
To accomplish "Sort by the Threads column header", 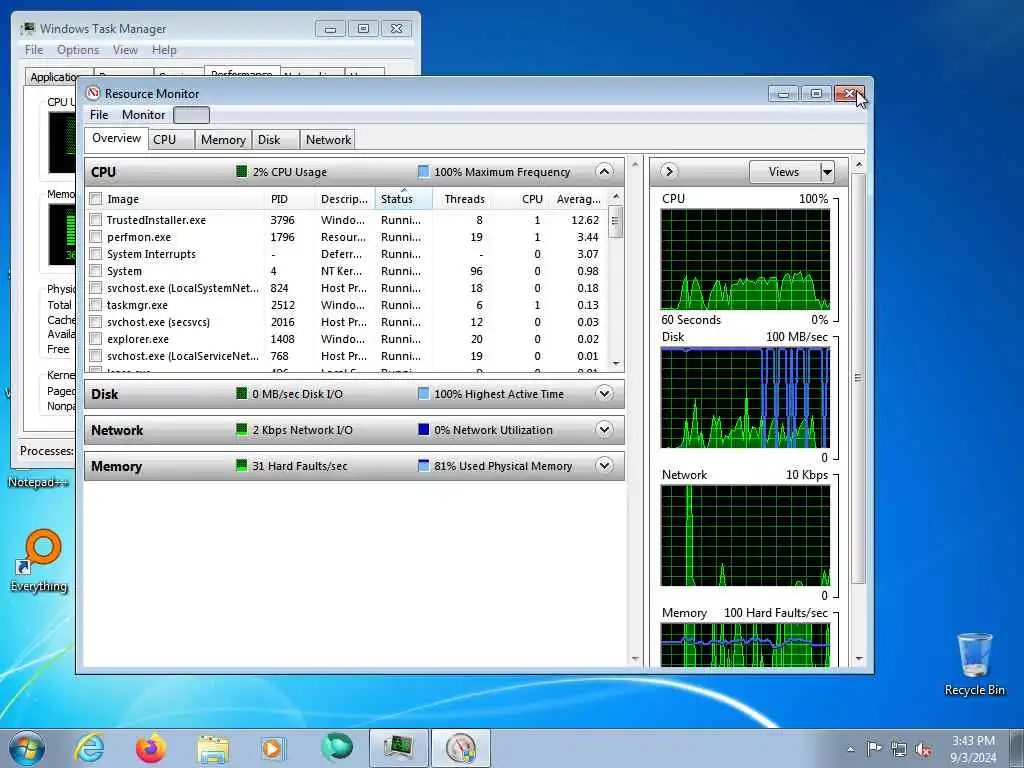I will (x=464, y=199).
